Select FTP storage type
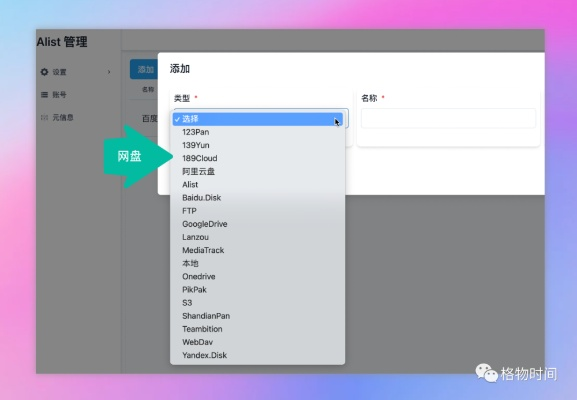The height and width of the screenshot is (400, 577). click(x=258, y=211)
